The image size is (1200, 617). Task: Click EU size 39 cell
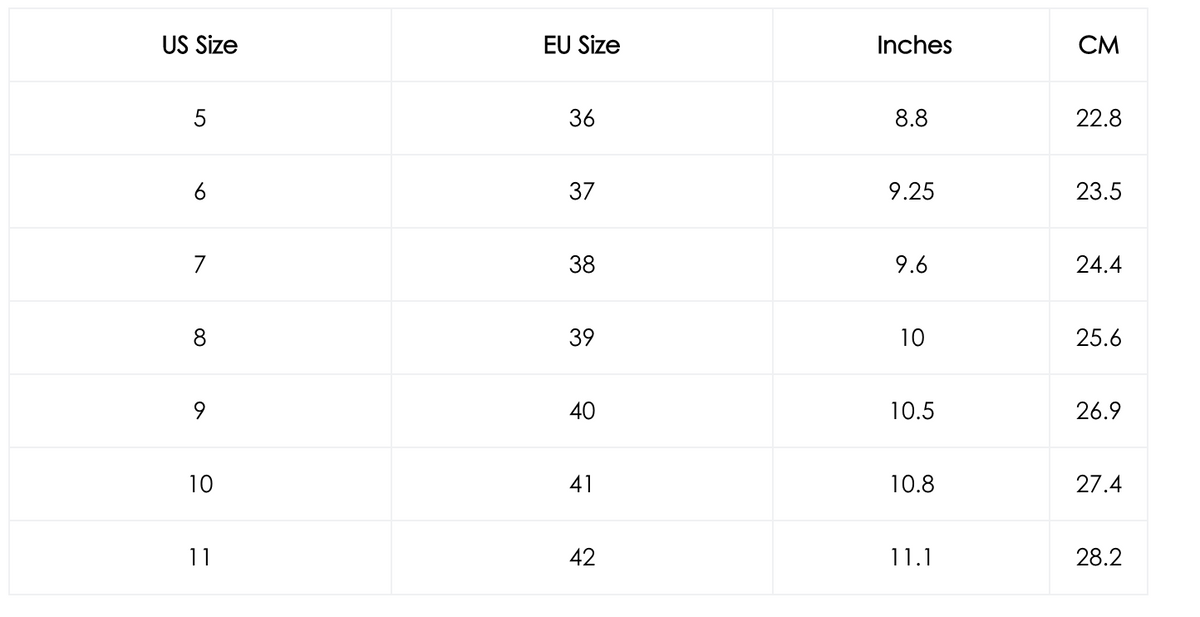[x=581, y=338]
